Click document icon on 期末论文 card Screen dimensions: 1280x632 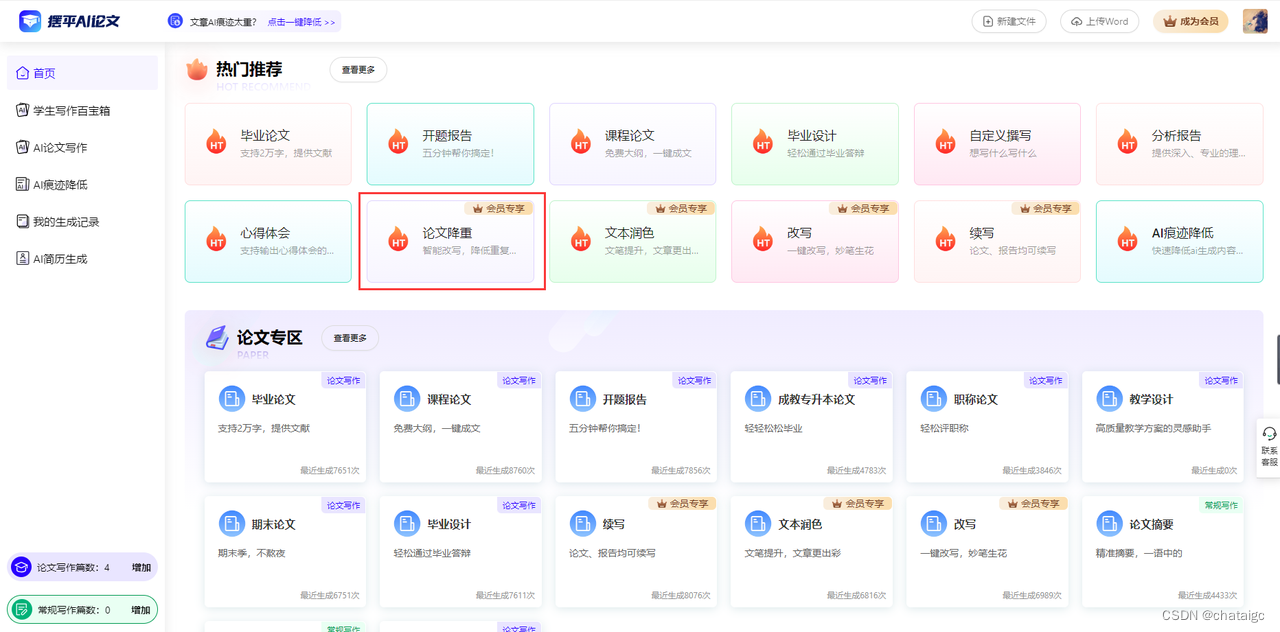(x=231, y=524)
